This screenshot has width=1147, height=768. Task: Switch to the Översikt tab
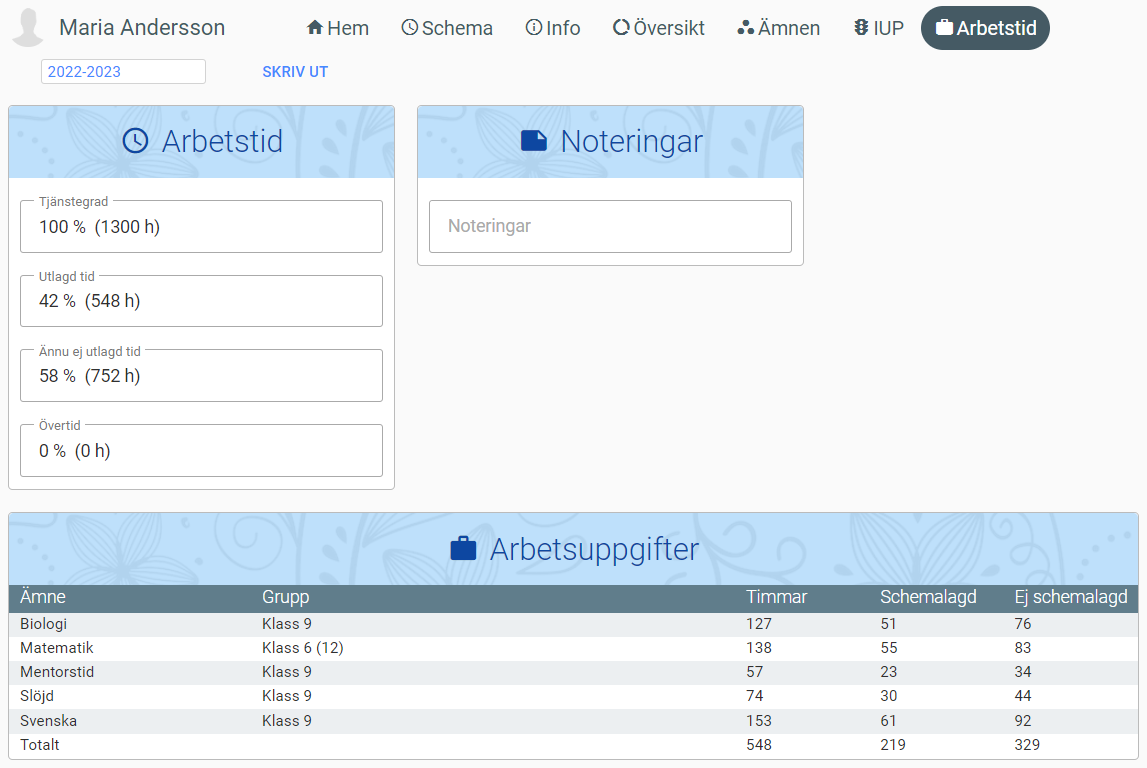[x=659, y=28]
